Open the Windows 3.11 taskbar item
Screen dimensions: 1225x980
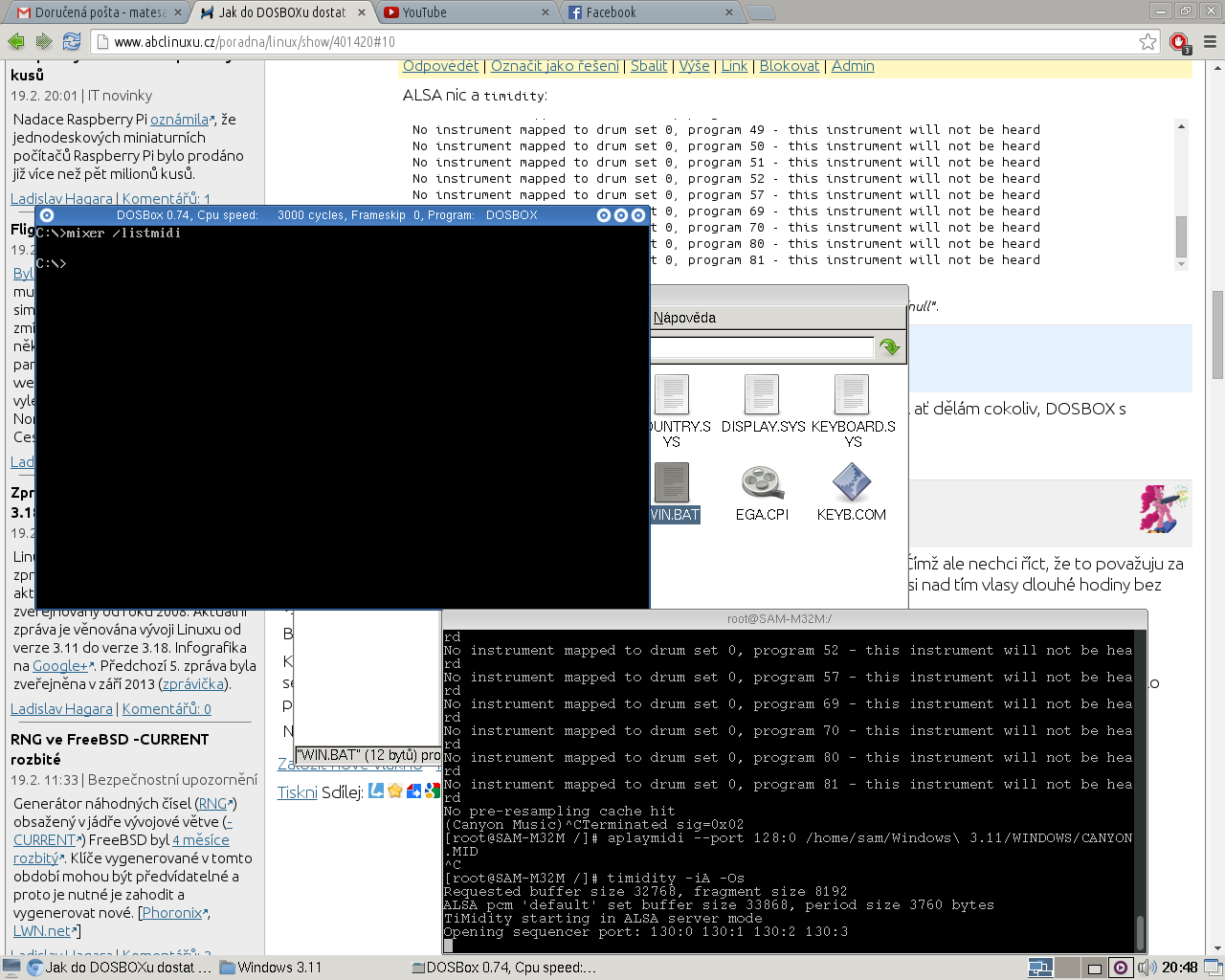tap(271, 968)
